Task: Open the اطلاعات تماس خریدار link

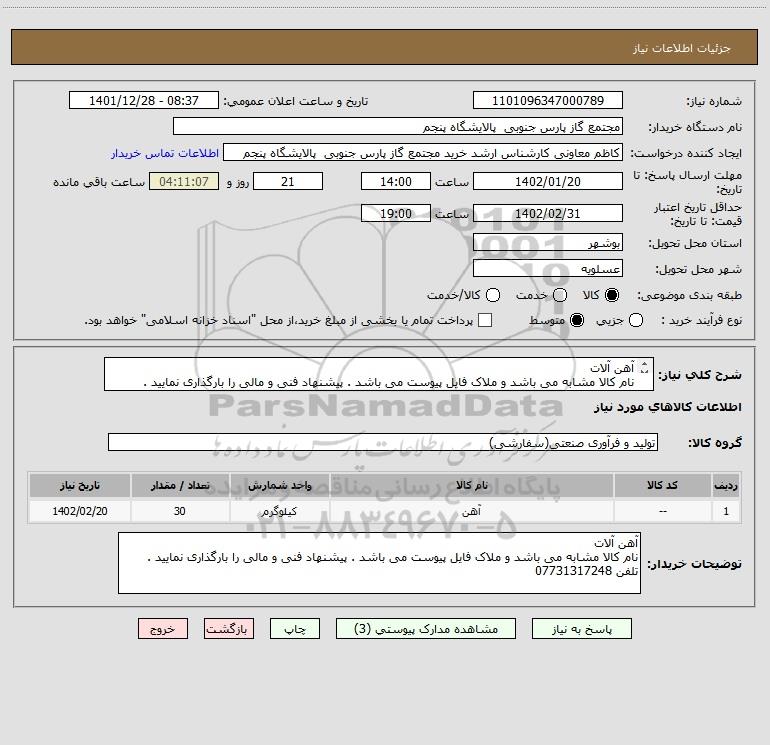Action: [x=165, y=153]
